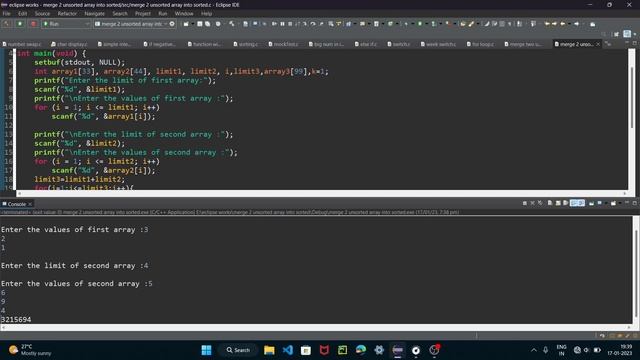
Task: Open the Refactor menu
Action: coord(67,13)
